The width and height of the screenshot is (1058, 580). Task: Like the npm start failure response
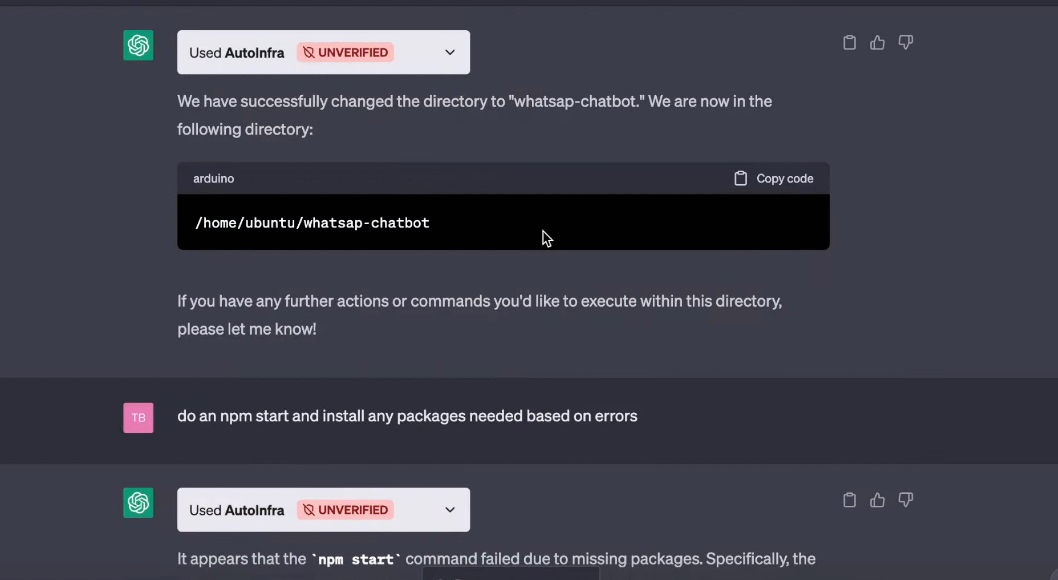click(877, 500)
